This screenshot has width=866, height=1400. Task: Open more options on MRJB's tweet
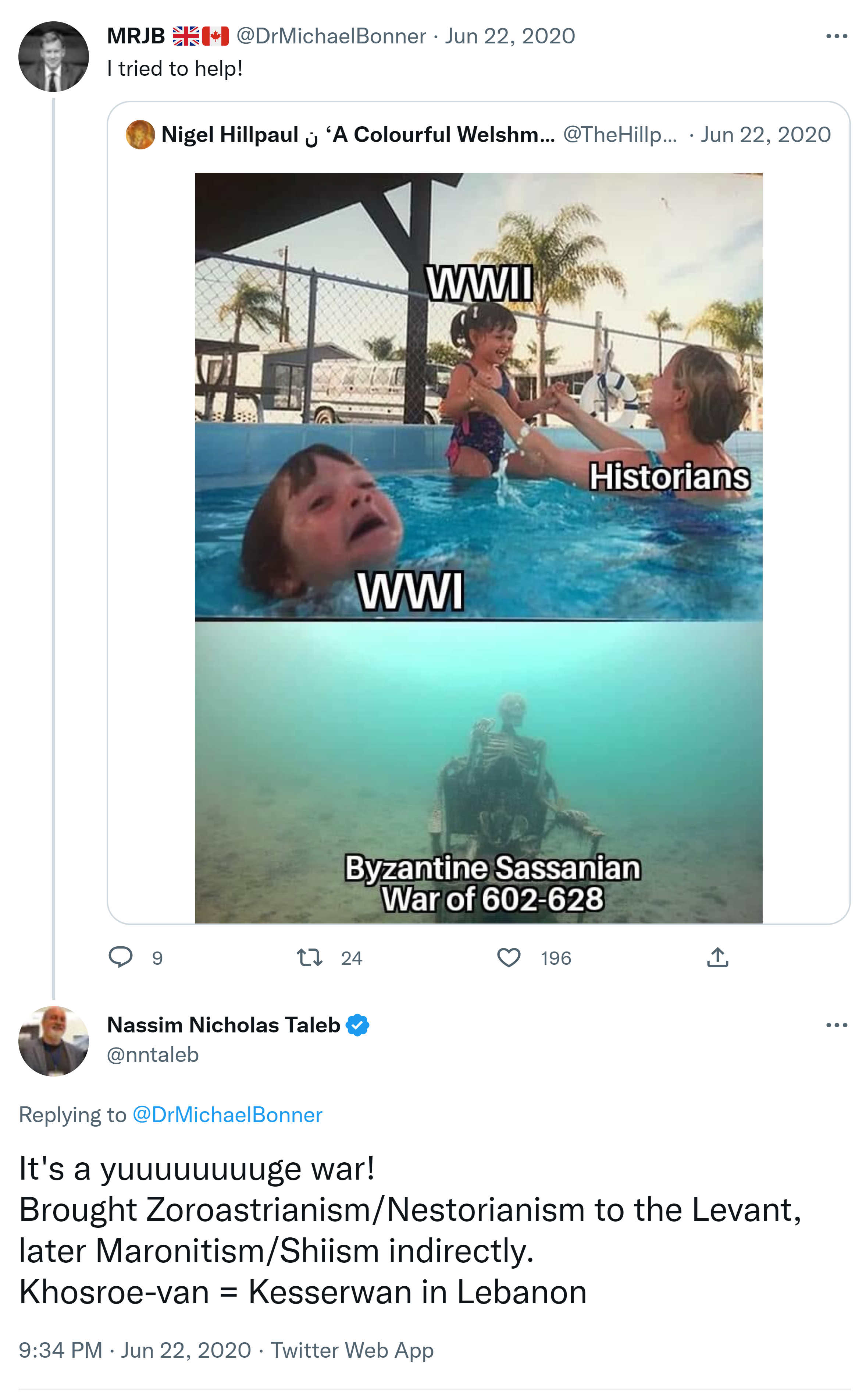tap(836, 36)
